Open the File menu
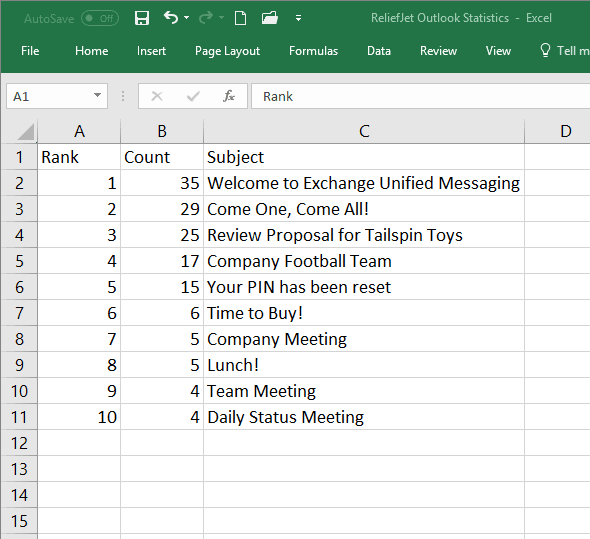The height and width of the screenshot is (539, 590). tap(30, 51)
